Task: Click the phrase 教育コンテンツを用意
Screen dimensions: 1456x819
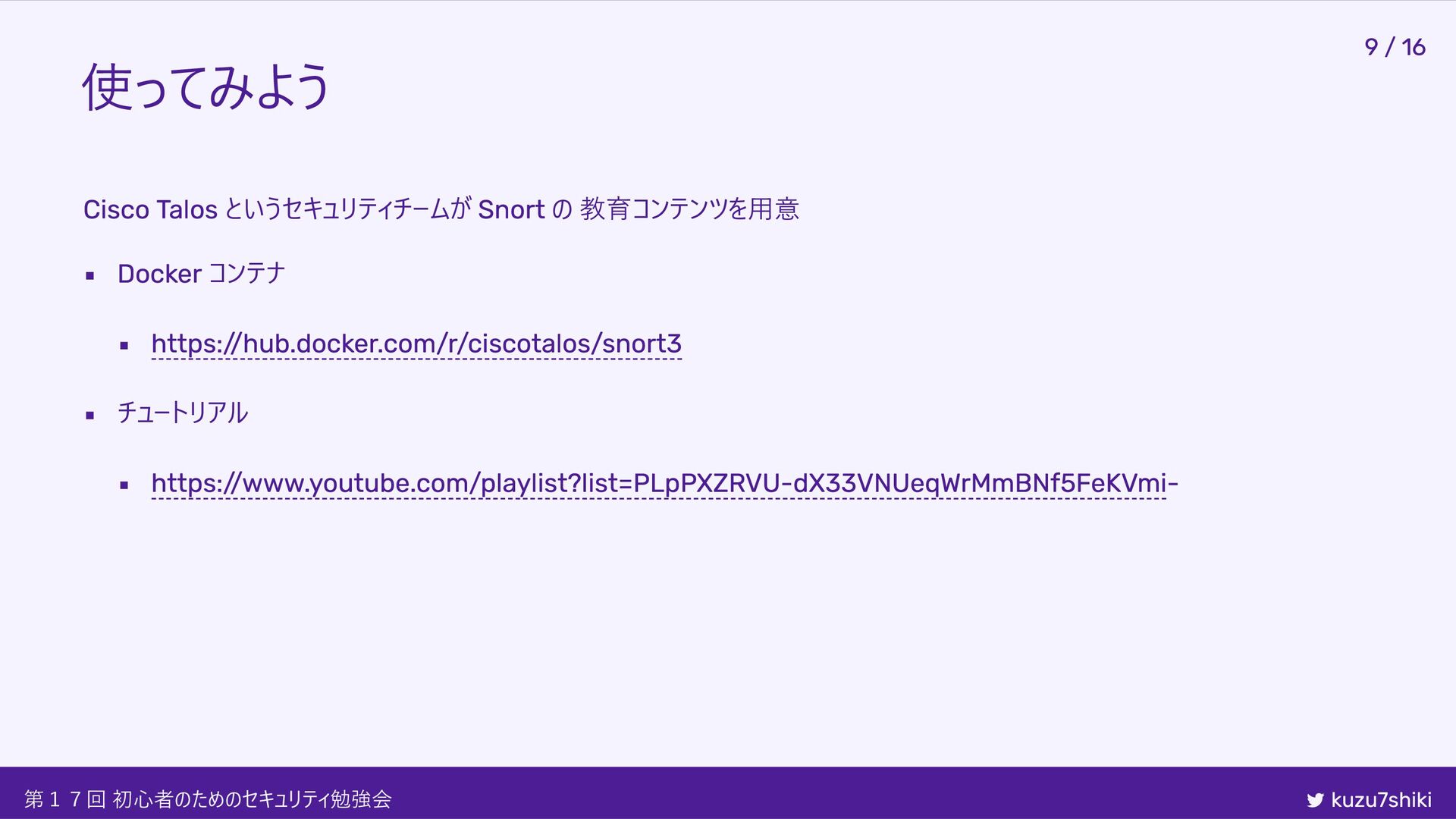Action: (689, 209)
